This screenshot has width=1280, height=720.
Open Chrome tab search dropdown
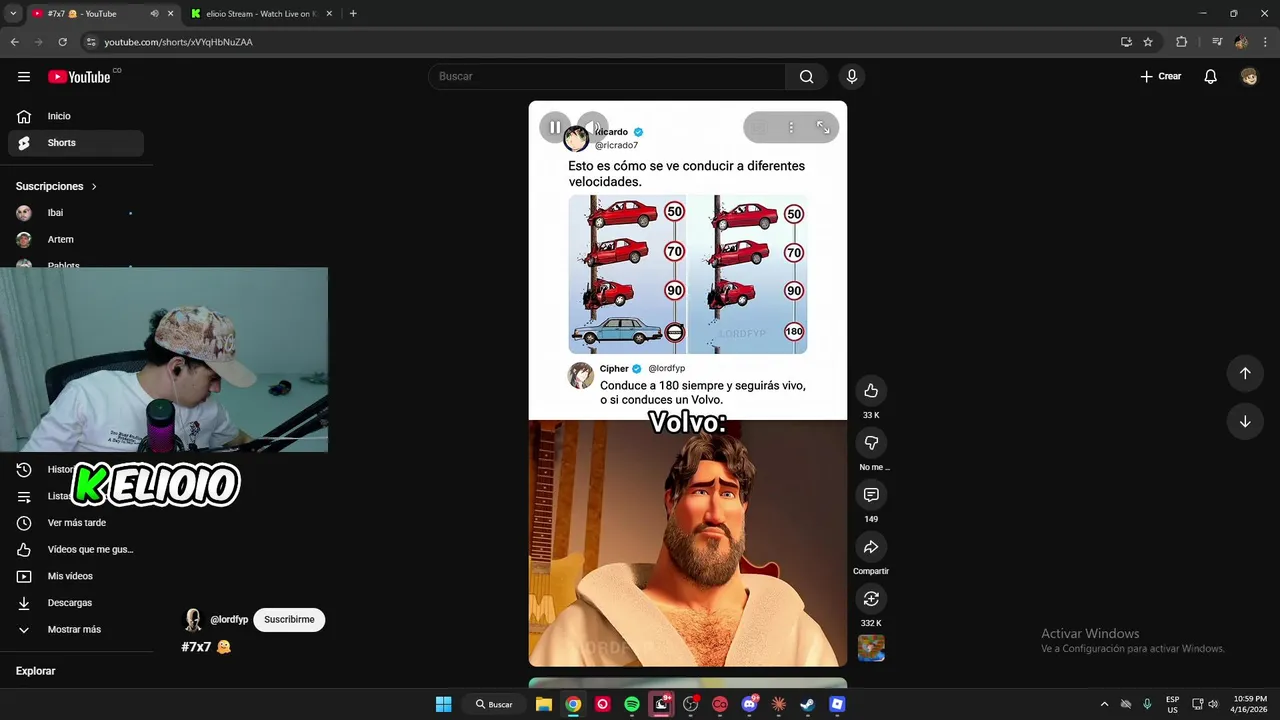13,14
